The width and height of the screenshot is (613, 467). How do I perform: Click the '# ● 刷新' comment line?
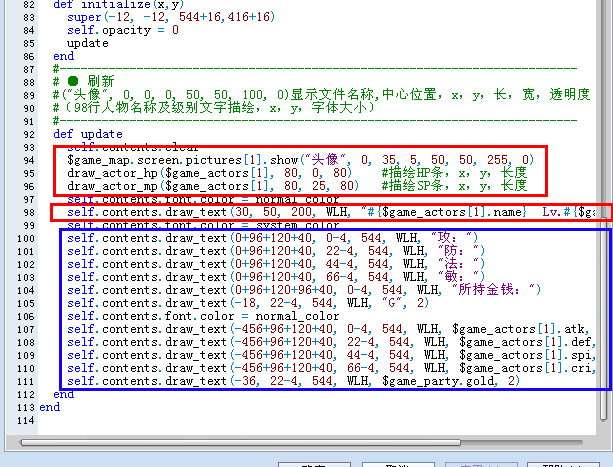click(x=84, y=82)
